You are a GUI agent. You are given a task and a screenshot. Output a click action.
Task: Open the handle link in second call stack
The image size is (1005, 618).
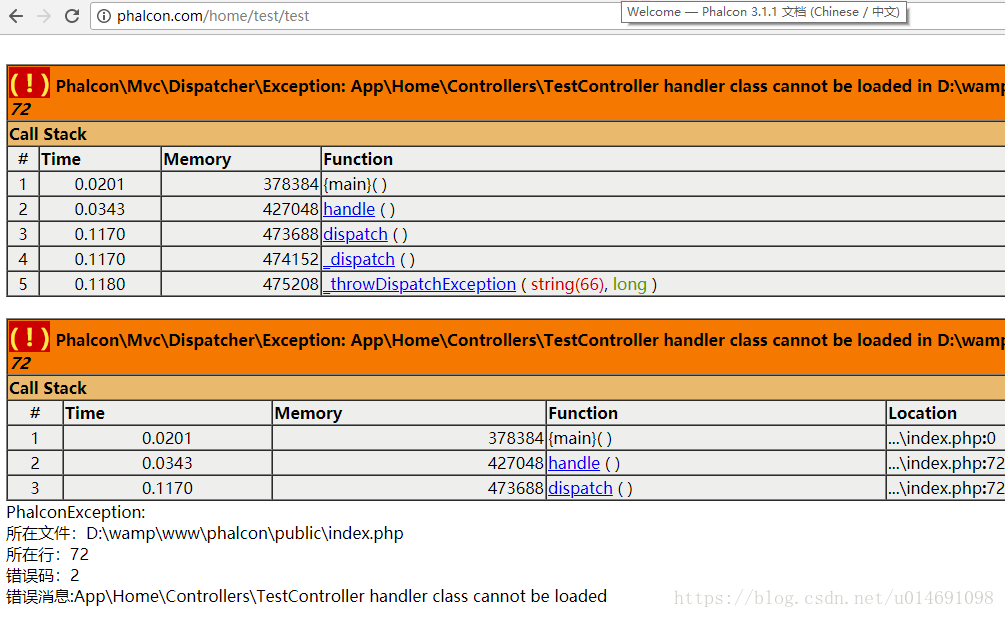pyautogui.click(x=574, y=463)
